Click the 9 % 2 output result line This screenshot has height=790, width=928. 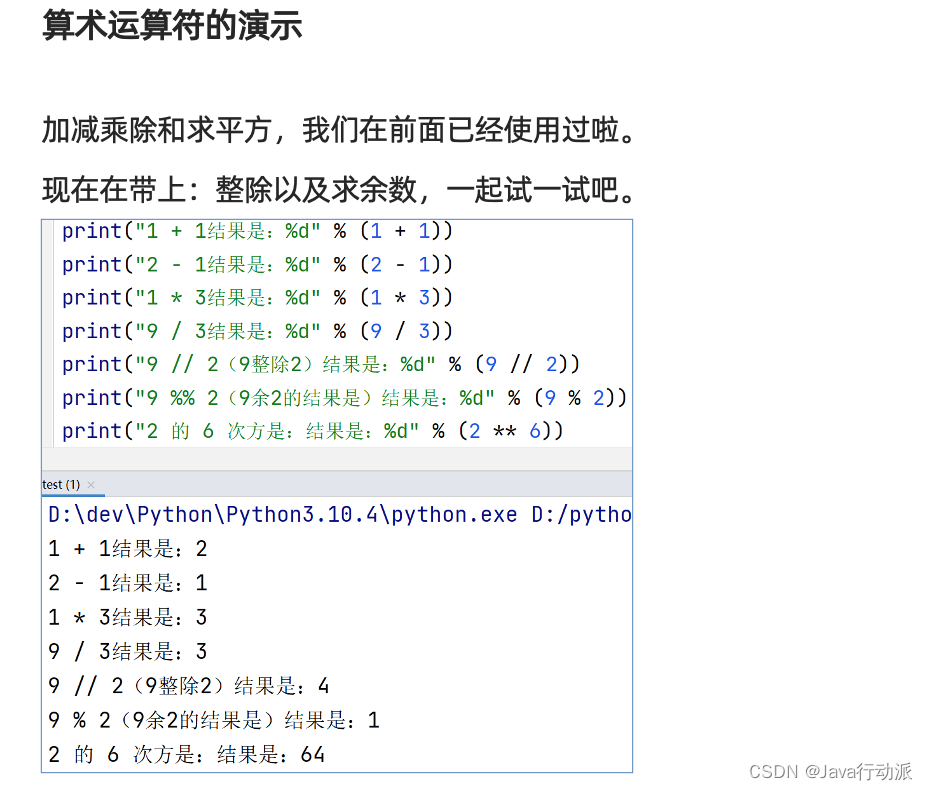pyautogui.click(x=214, y=720)
